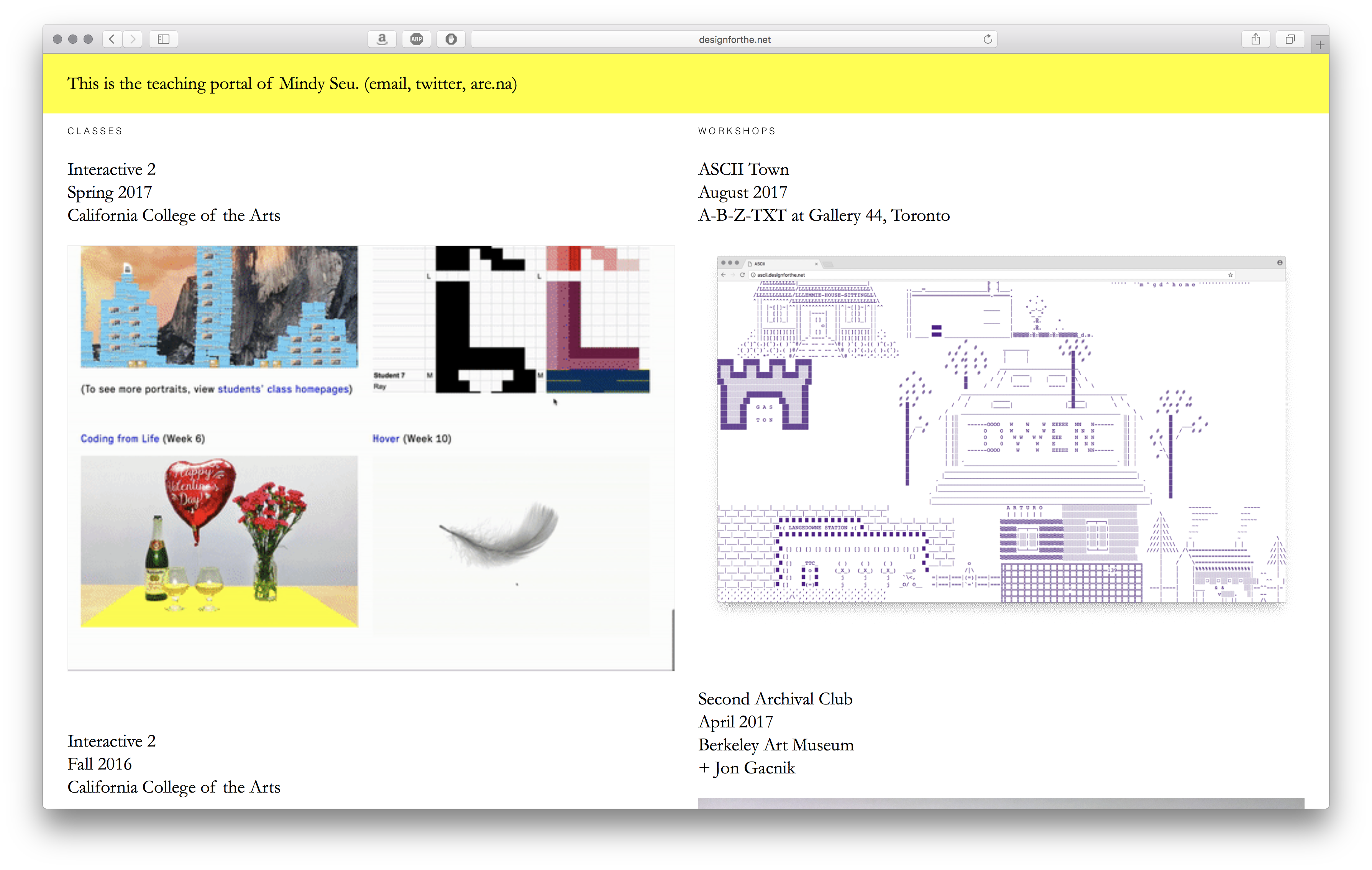Toggle the Safari sidebar button
Image resolution: width=1372 pixels, height=870 pixels.
click(x=164, y=39)
